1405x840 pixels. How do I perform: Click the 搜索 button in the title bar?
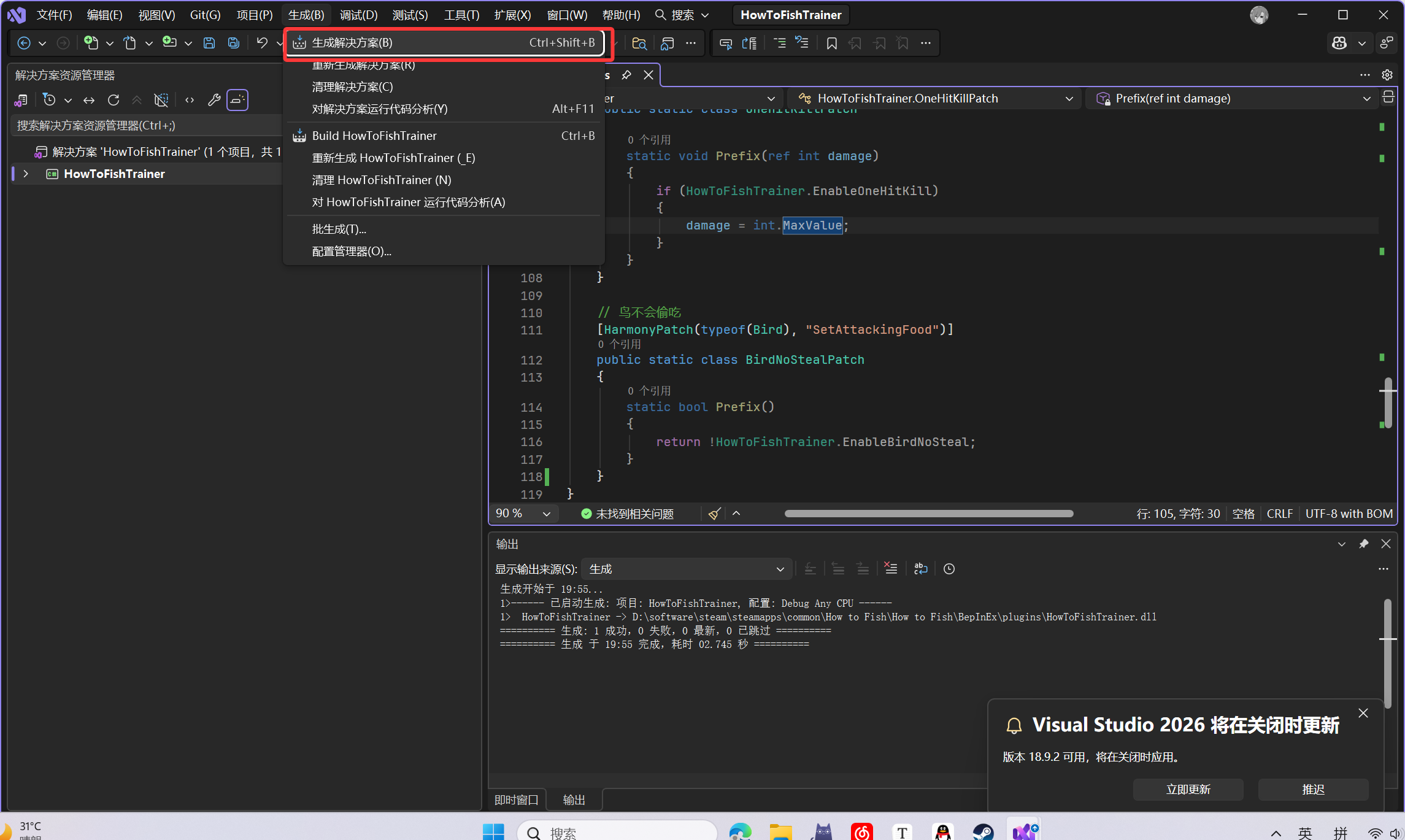(682, 15)
